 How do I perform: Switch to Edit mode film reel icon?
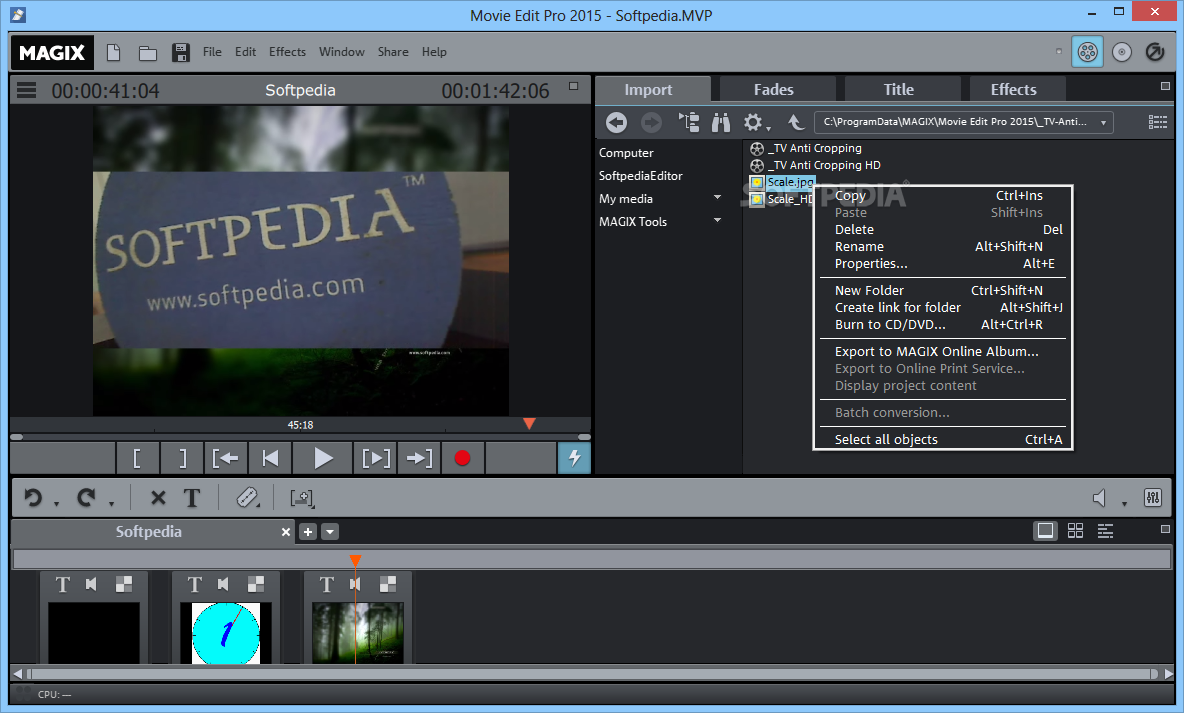tap(1087, 52)
